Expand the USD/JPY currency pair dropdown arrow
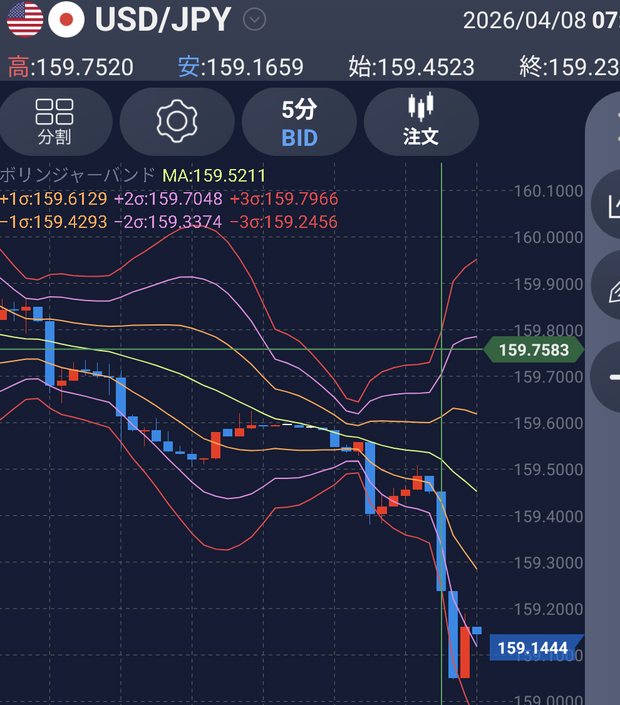 (x=254, y=20)
